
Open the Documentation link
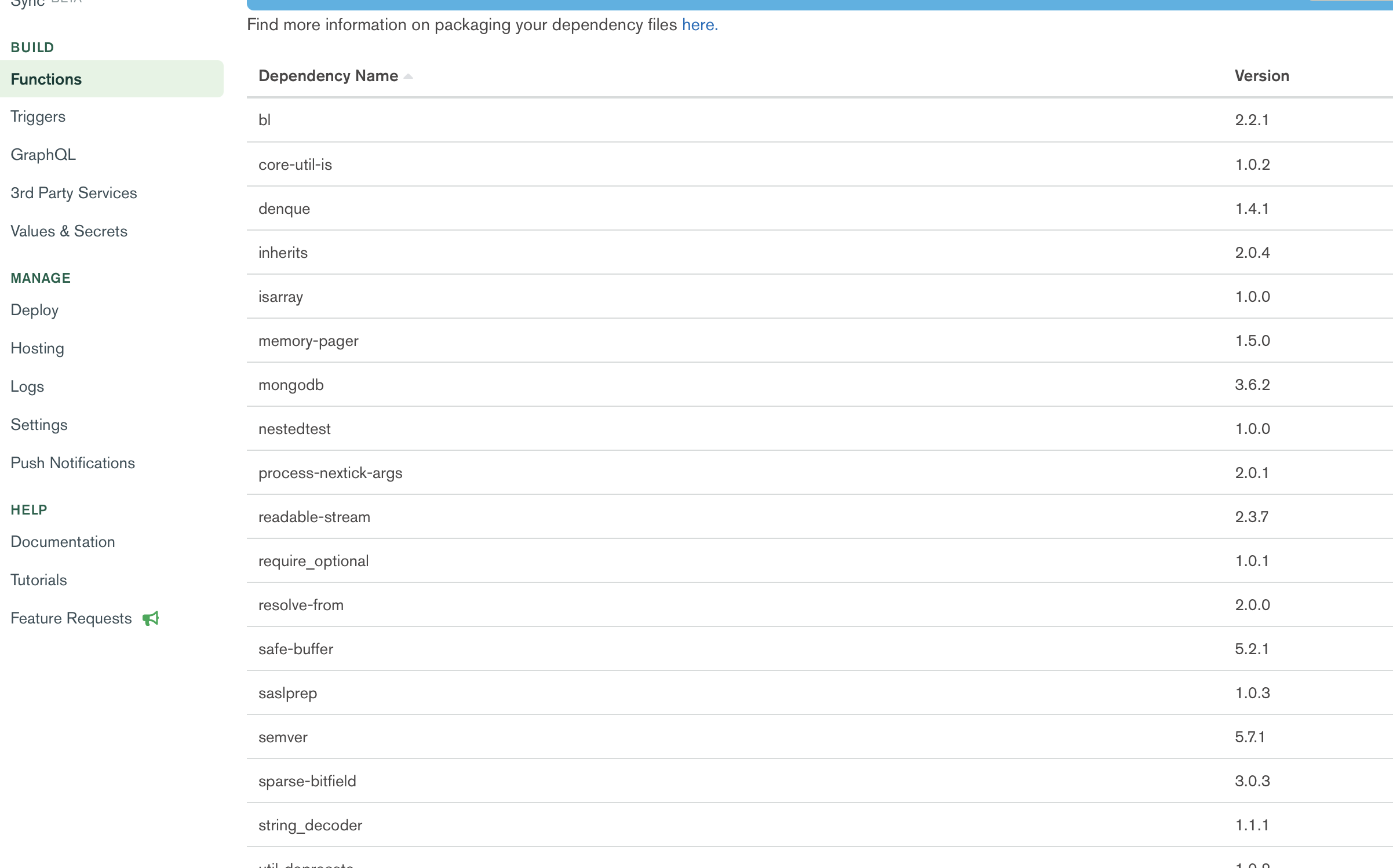pyautogui.click(x=63, y=542)
